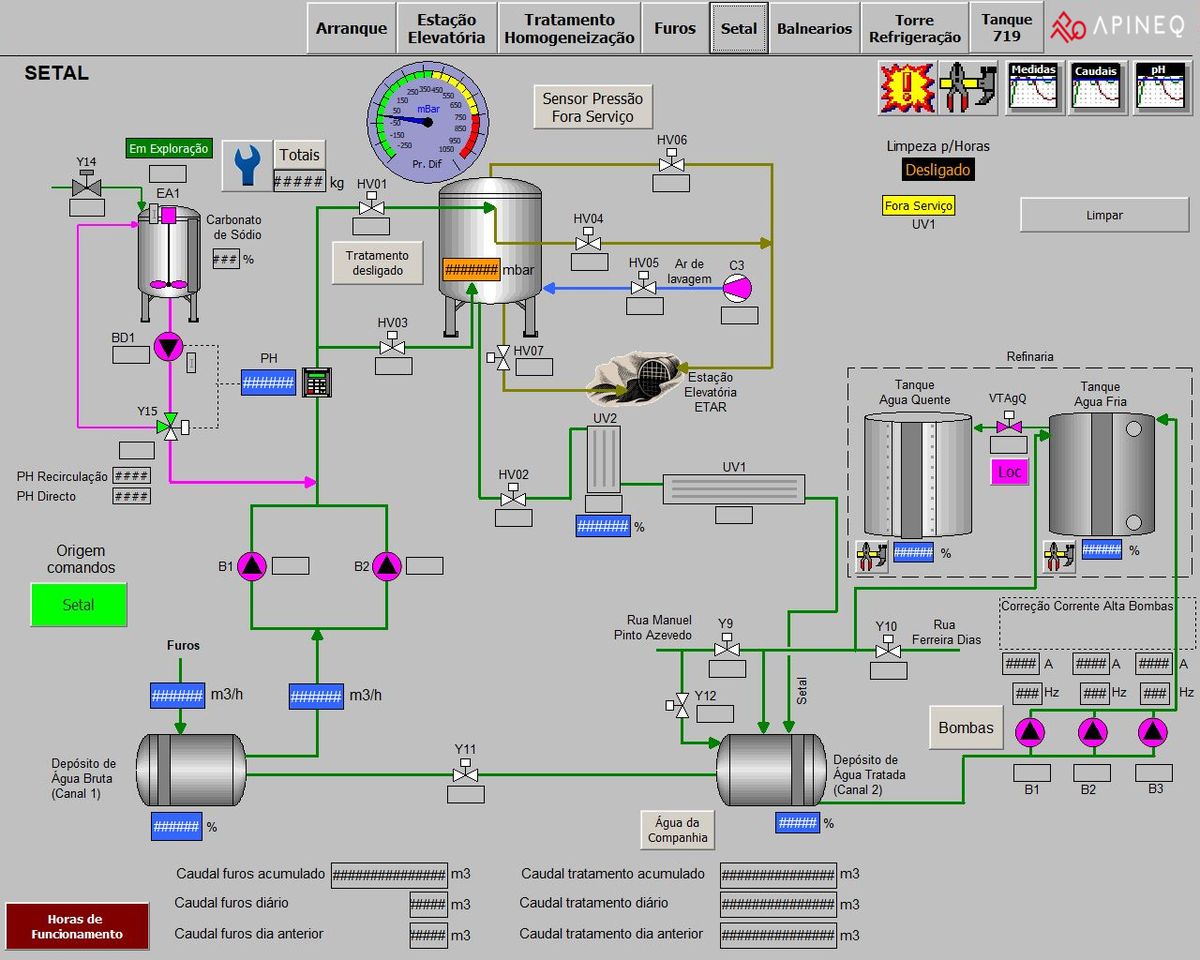Click the Totais button
This screenshot has width=1200, height=960.
(x=300, y=154)
